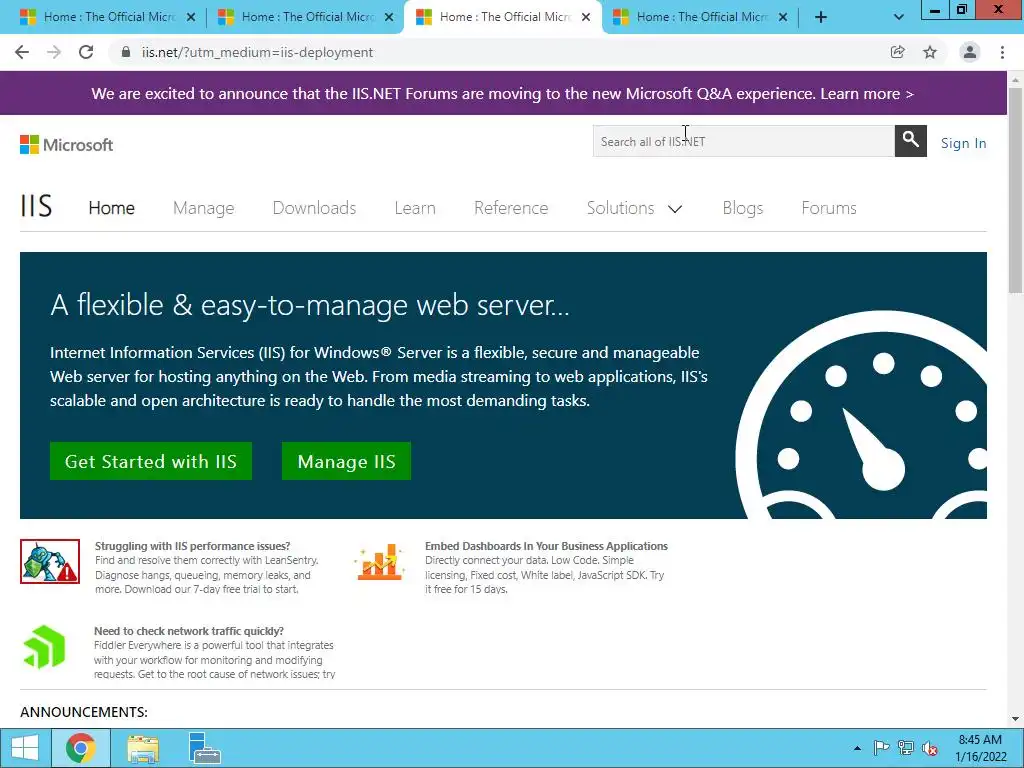Click the page scrollbar thumb
Viewport: 1024px width, 768px height.
pyautogui.click(x=1016, y=189)
